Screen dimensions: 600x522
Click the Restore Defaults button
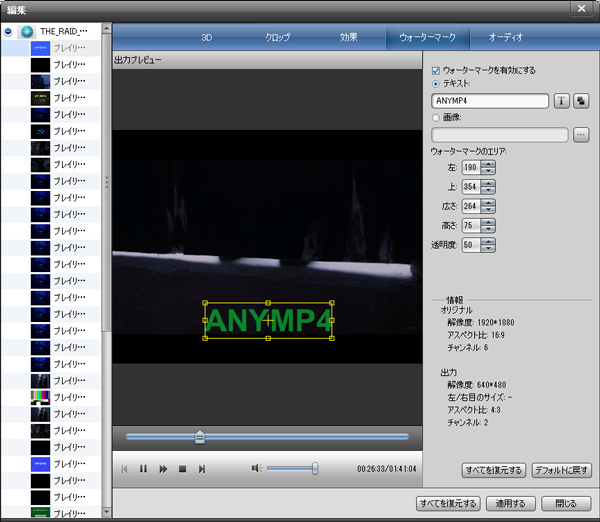coord(561,470)
